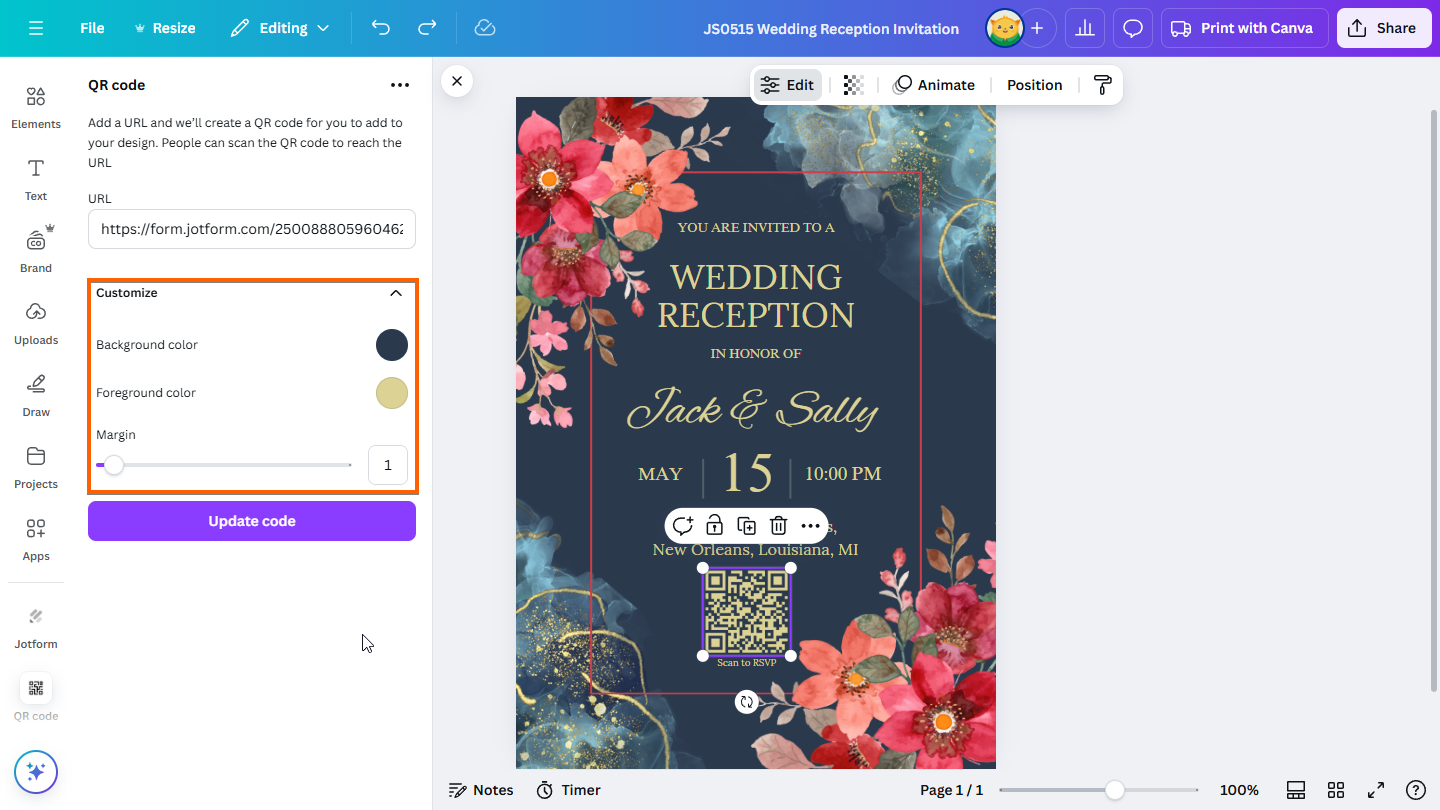This screenshot has height=810, width=1440.
Task: Collapse the Customize section
Action: (396, 293)
